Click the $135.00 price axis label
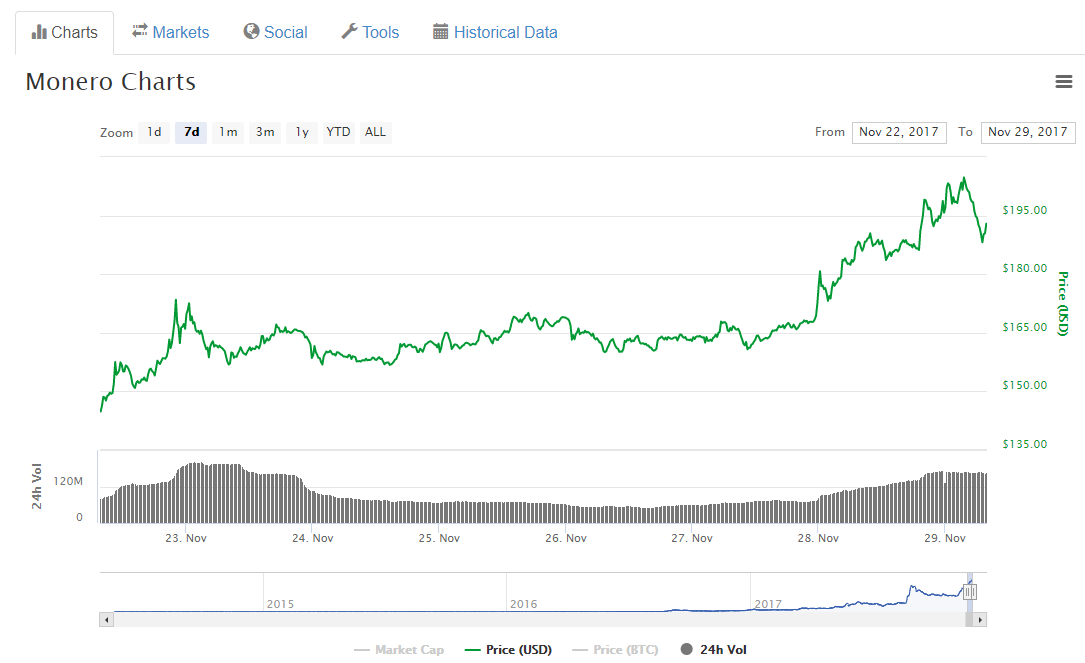The width and height of the screenshot is (1085, 663). point(1025,444)
